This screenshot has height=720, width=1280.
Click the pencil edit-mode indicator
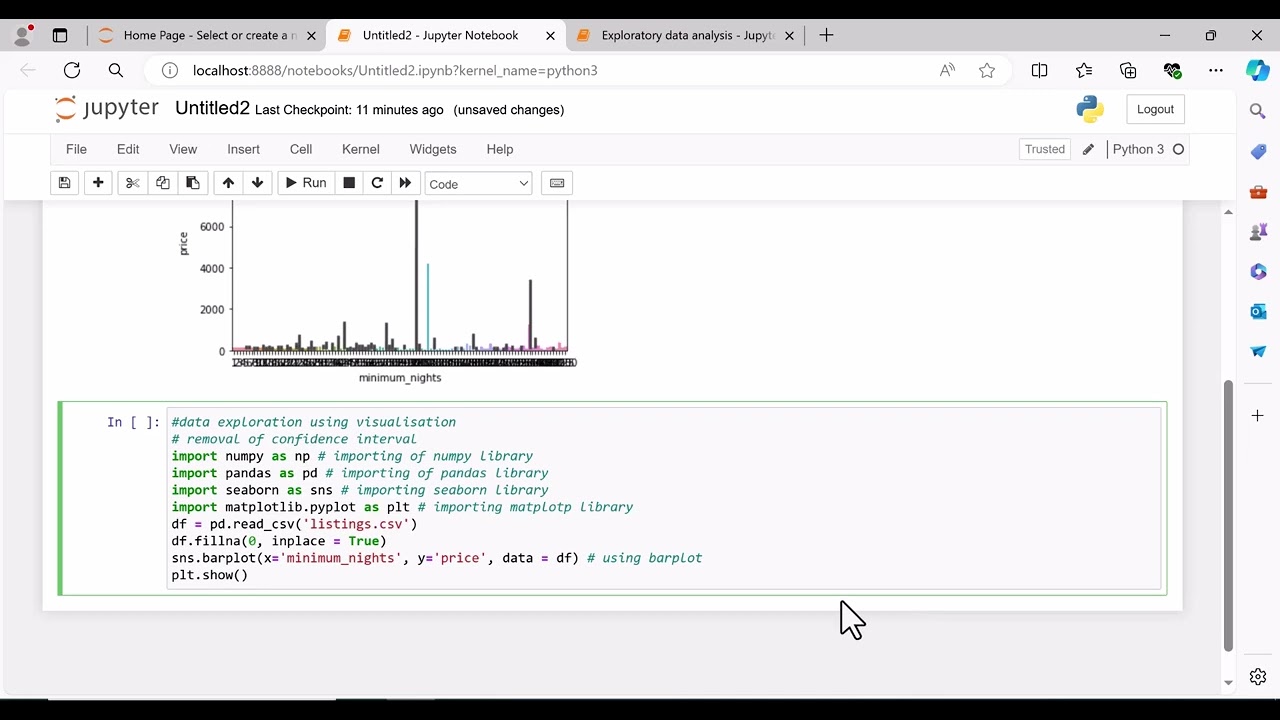coord(1088,149)
